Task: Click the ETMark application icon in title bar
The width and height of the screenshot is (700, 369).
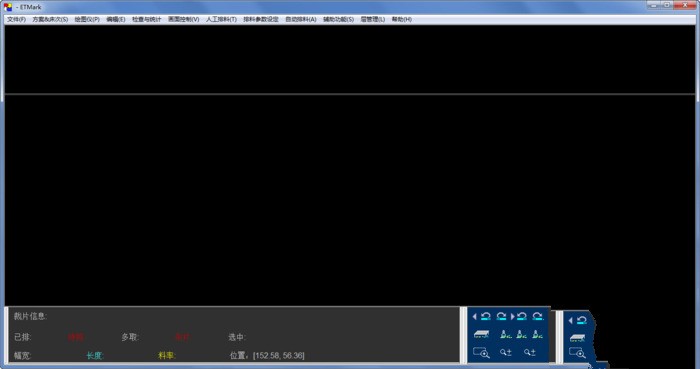Action: 8,7
